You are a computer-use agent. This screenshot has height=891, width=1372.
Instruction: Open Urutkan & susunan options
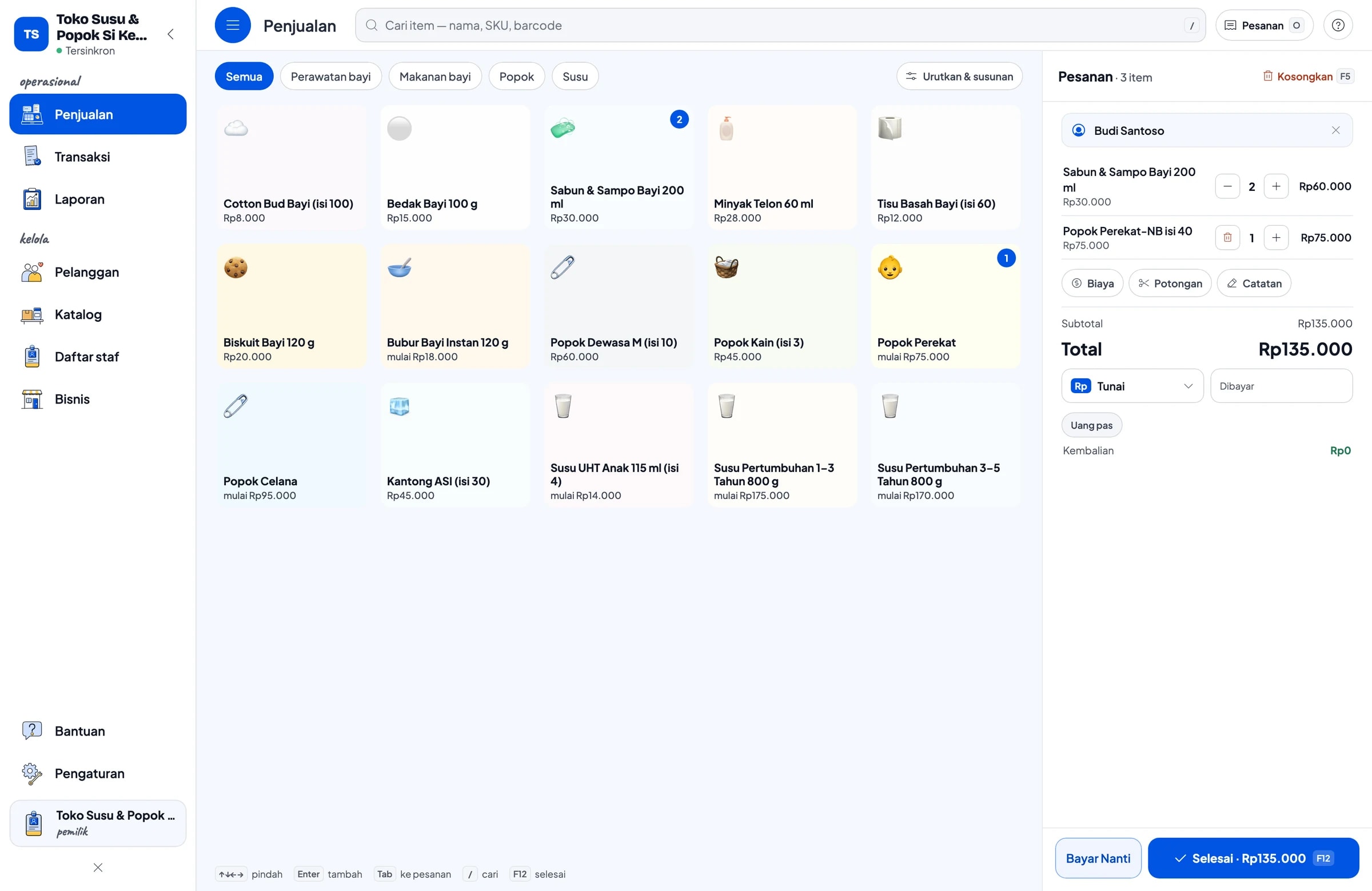[x=959, y=76]
